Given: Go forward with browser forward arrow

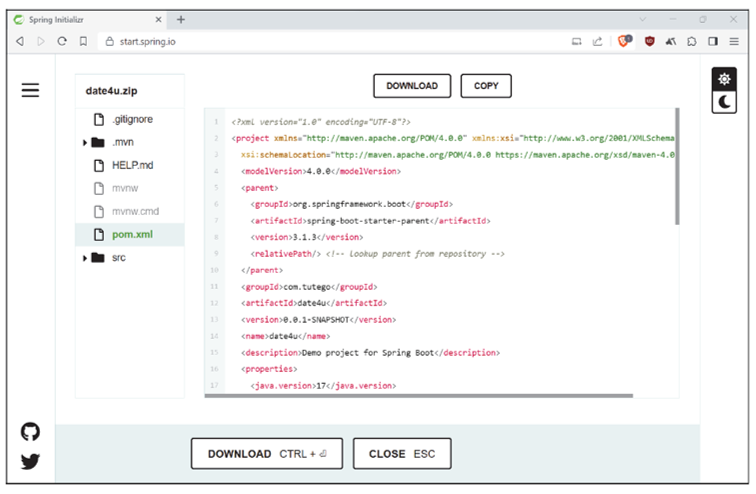Looking at the screenshot, I should (41, 41).
